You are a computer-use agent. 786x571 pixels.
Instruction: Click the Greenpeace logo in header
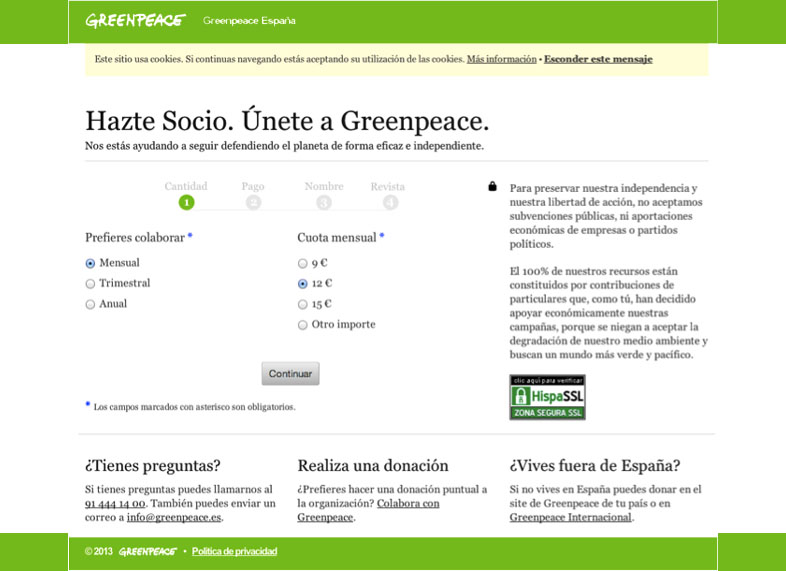click(135, 21)
